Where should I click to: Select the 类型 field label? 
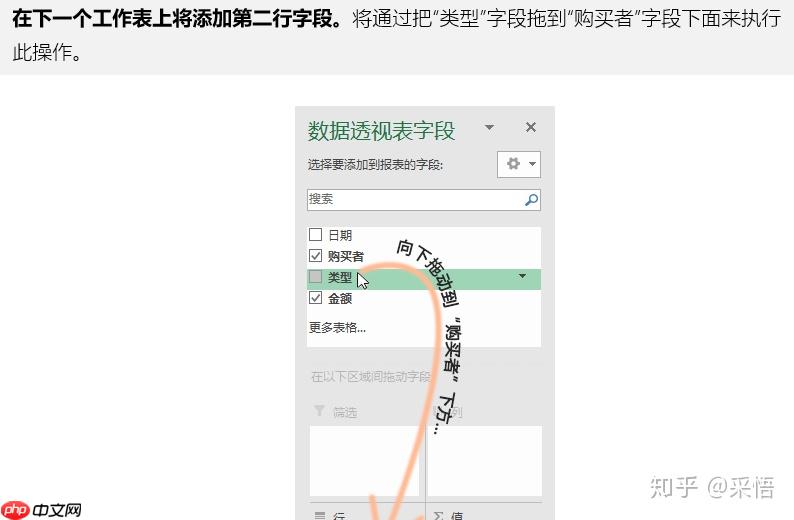339,277
